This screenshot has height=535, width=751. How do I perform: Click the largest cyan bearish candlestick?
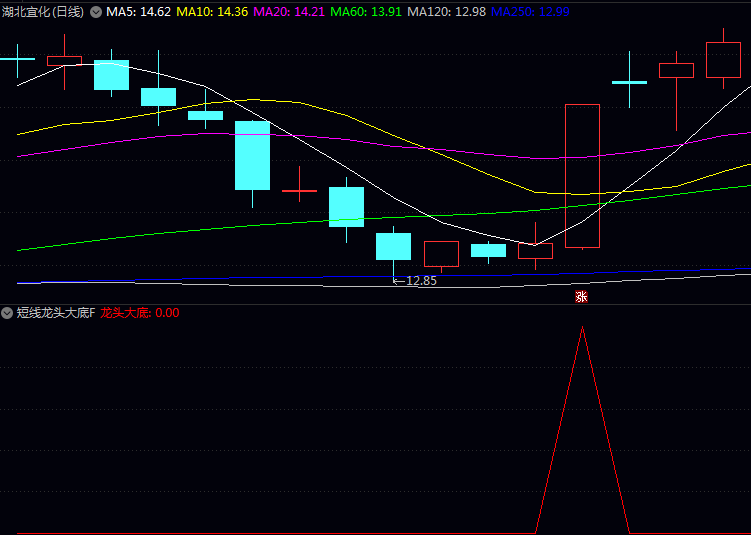pyautogui.click(x=252, y=155)
